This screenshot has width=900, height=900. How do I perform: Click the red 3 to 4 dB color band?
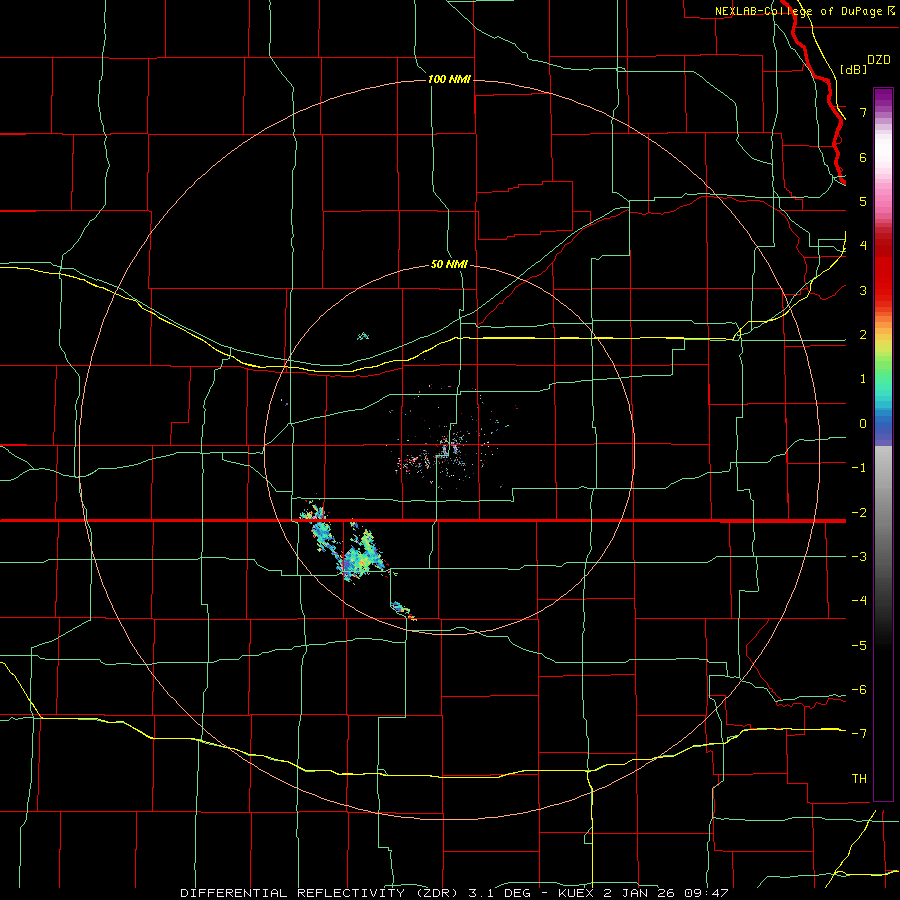point(883,267)
